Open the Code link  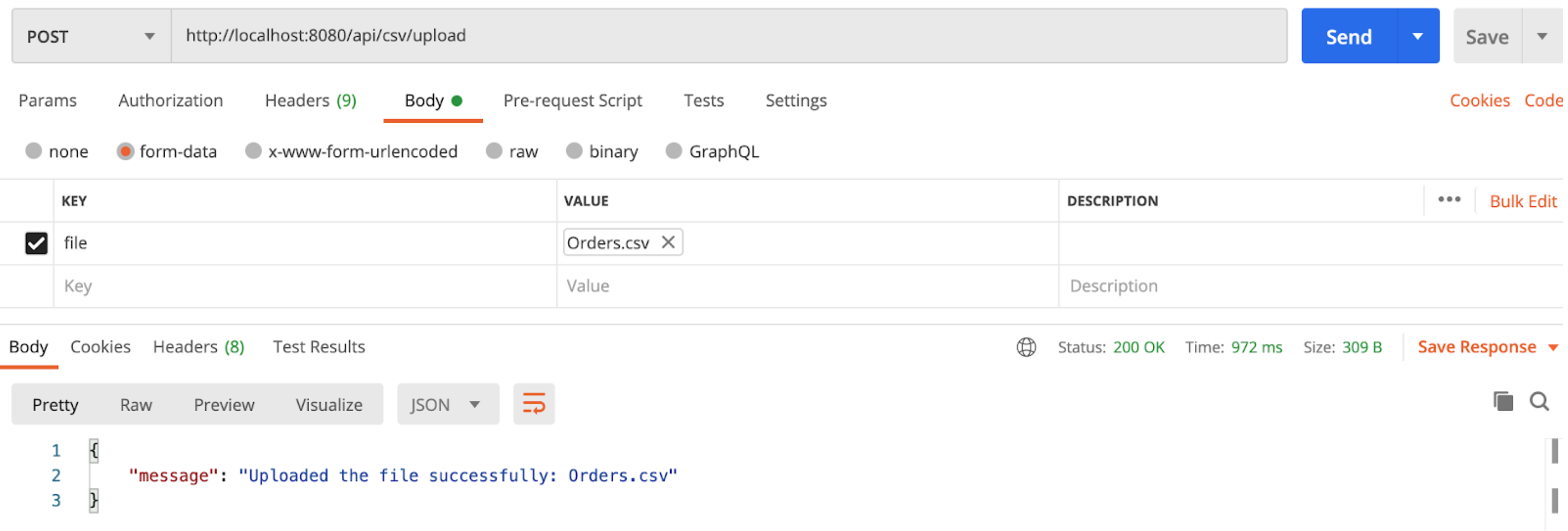point(1543,101)
